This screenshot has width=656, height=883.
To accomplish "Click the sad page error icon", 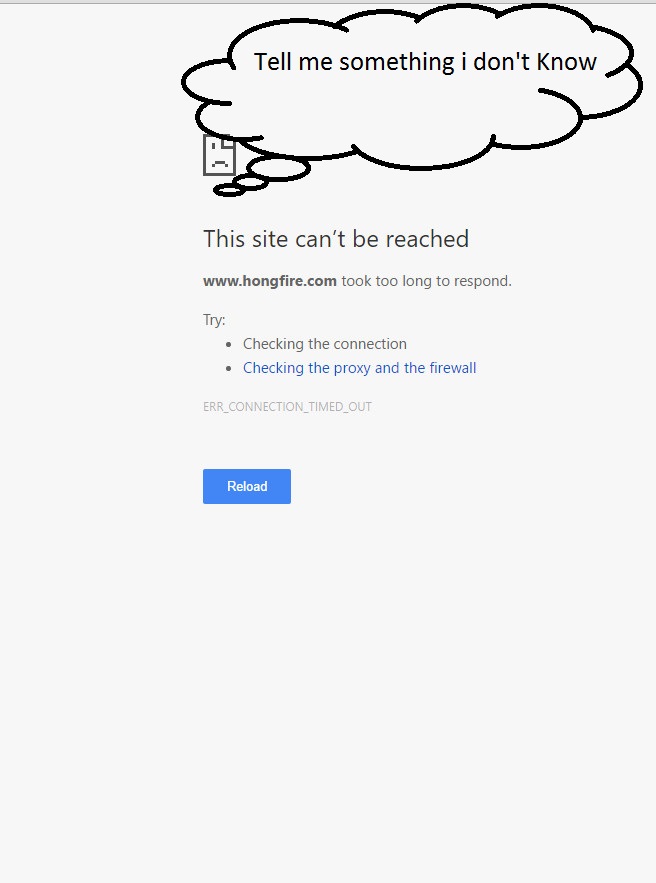I will point(219,155).
